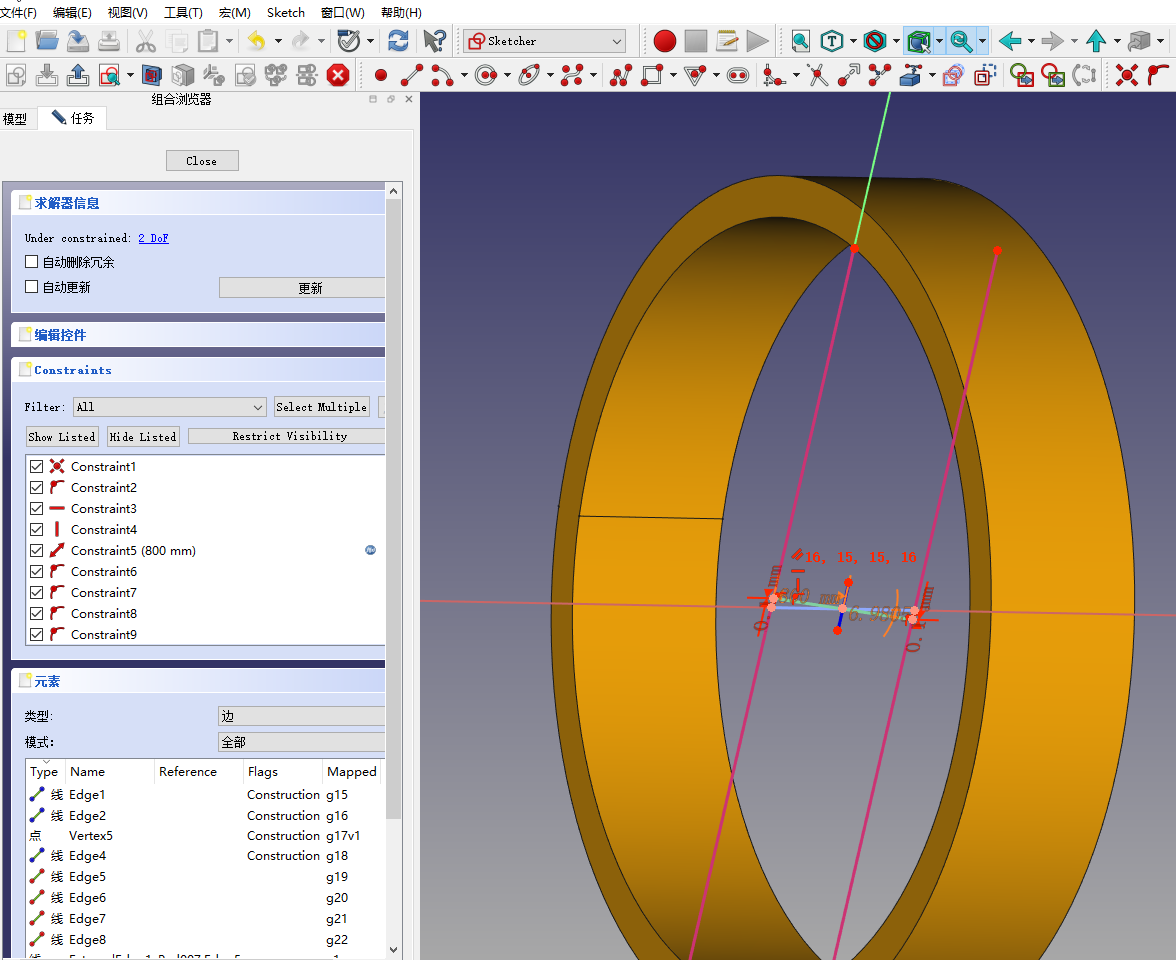Image resolution: width=1176 pixels, height=960 pixels.
Task: Select the Create Line tool
Action: [x=412, y=75]
